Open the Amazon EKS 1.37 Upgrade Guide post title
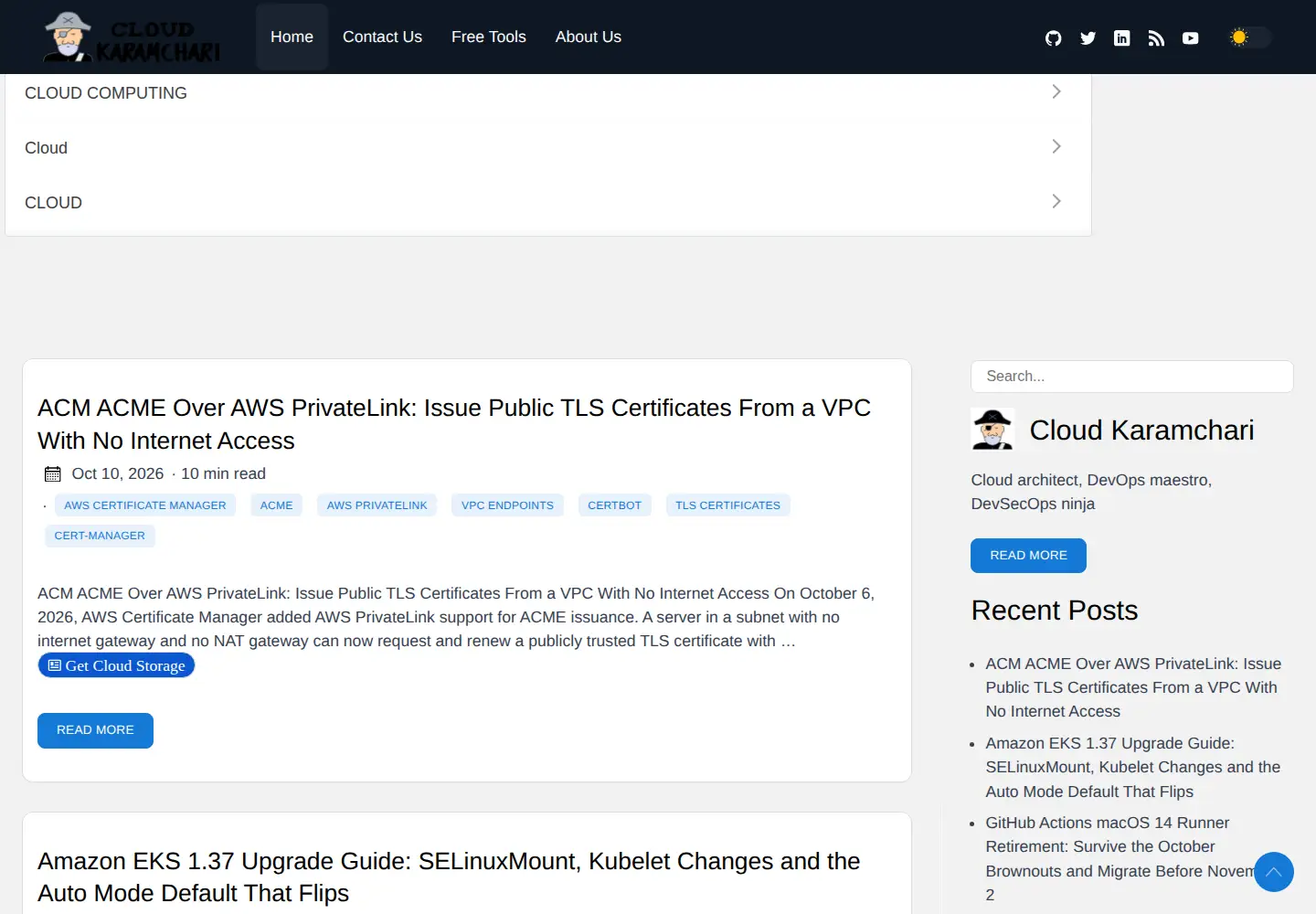 (449, 877)
